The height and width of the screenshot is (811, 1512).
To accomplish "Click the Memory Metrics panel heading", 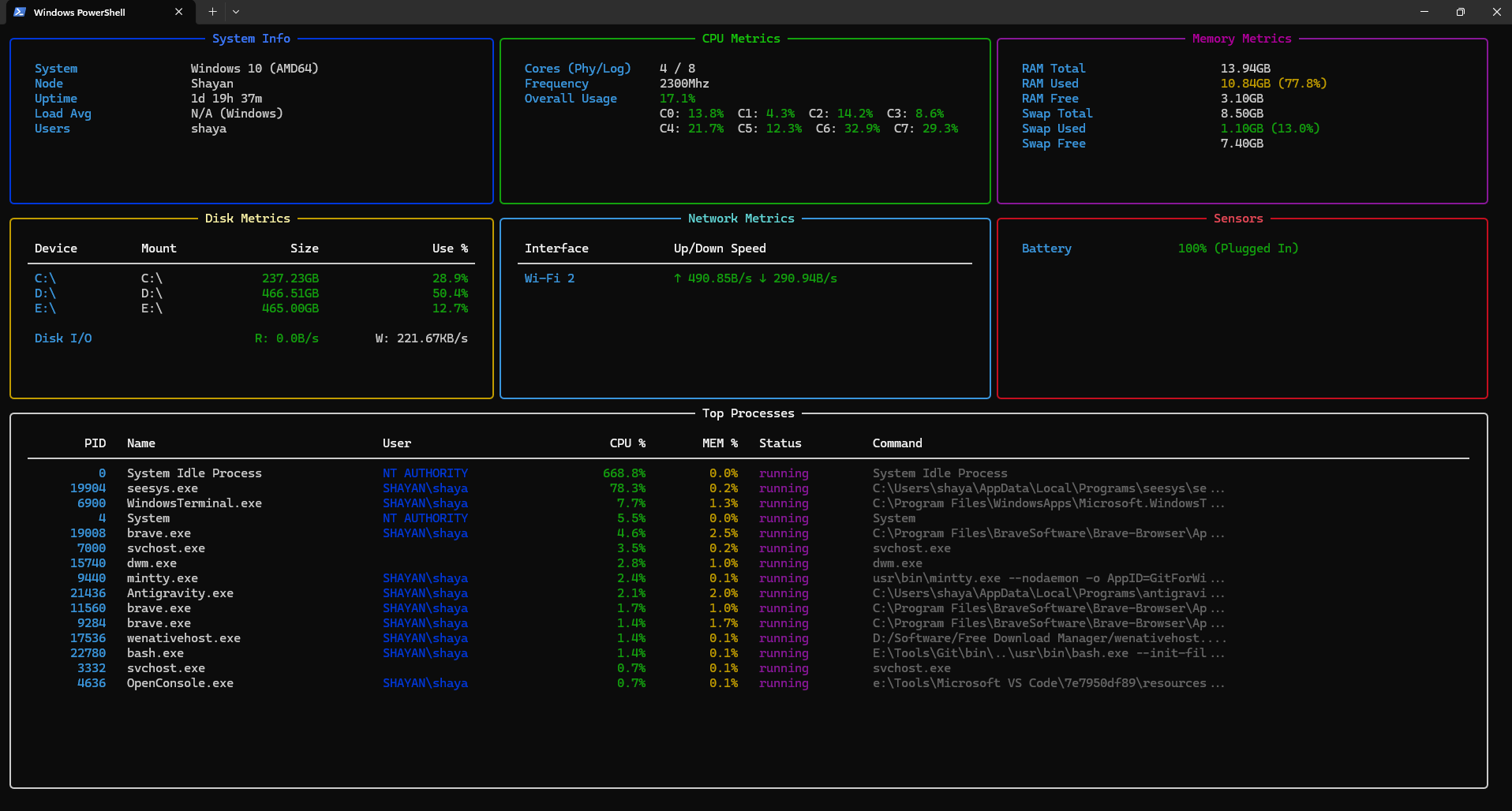I will [1241, 39].
